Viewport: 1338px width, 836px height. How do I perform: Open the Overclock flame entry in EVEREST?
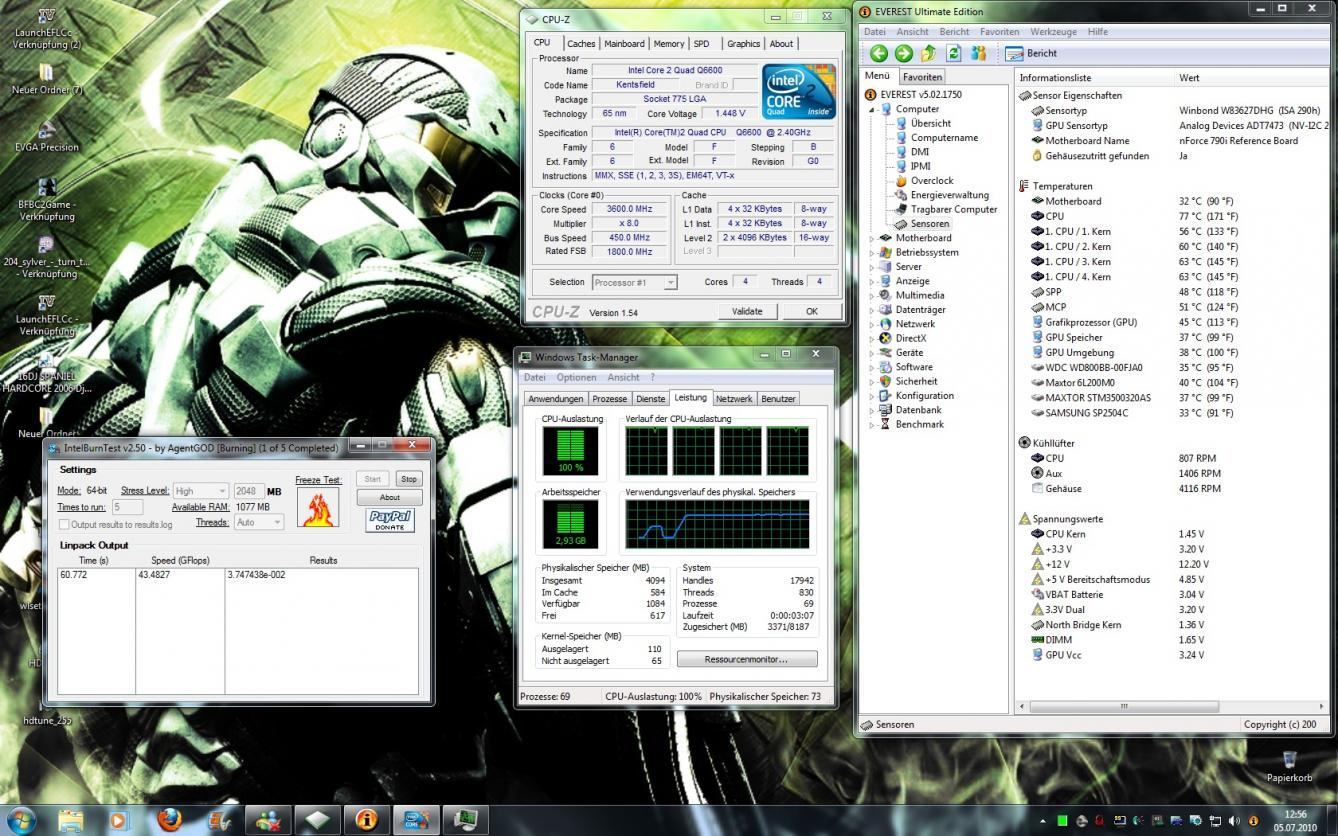(923, 181)
